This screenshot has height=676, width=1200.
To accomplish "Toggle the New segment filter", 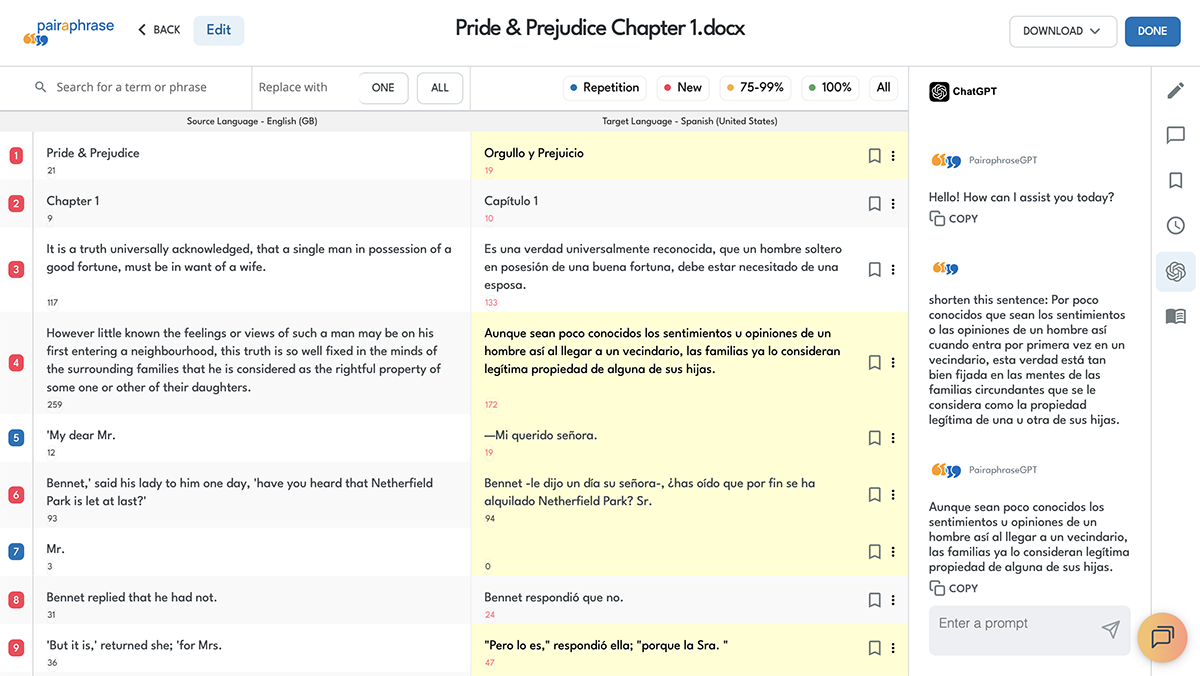I will point(681,88).
